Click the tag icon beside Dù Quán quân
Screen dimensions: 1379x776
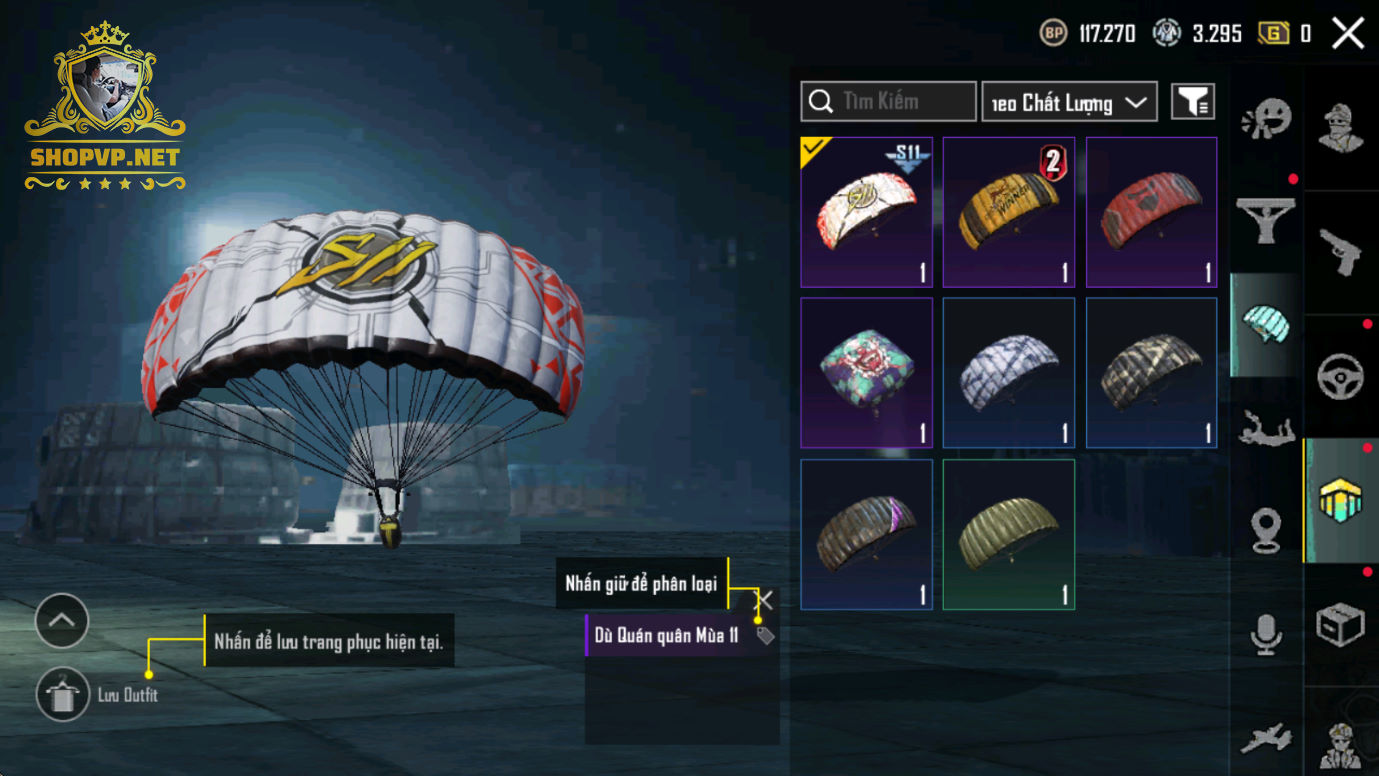(765, 636)
